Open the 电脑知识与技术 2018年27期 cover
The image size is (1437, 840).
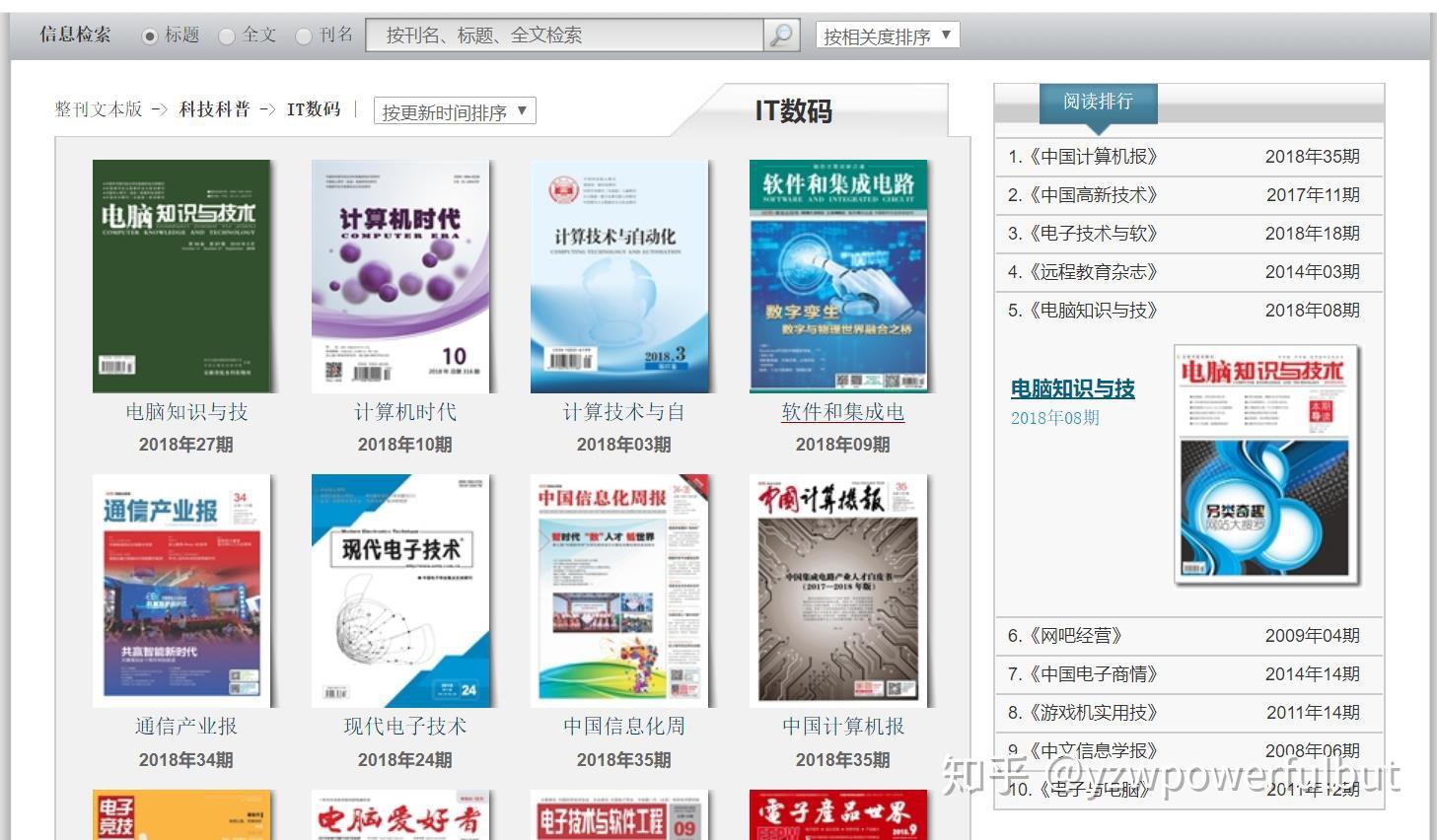(x=181, y=276)
